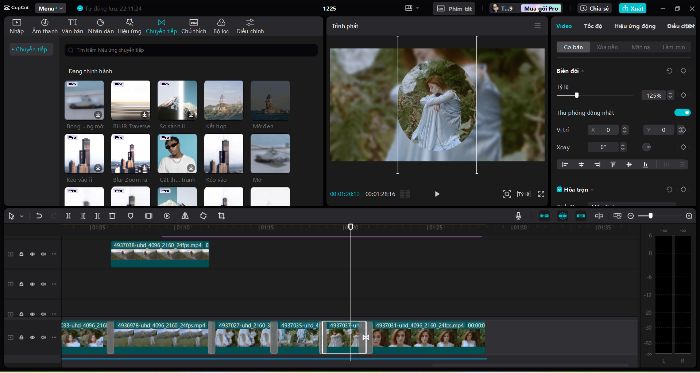Select the Video properties tab

(564, 26)
